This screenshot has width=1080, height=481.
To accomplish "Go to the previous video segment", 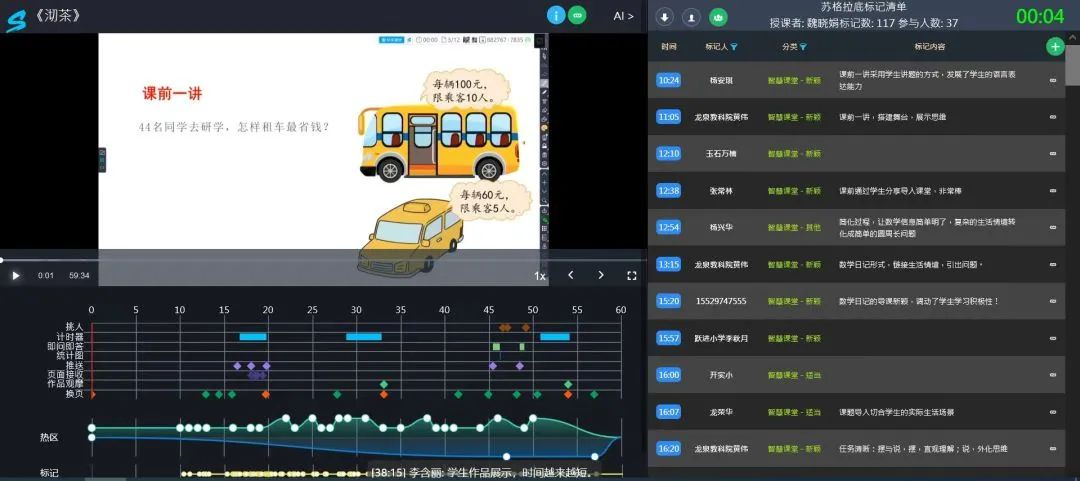I will tap(571, 275).
